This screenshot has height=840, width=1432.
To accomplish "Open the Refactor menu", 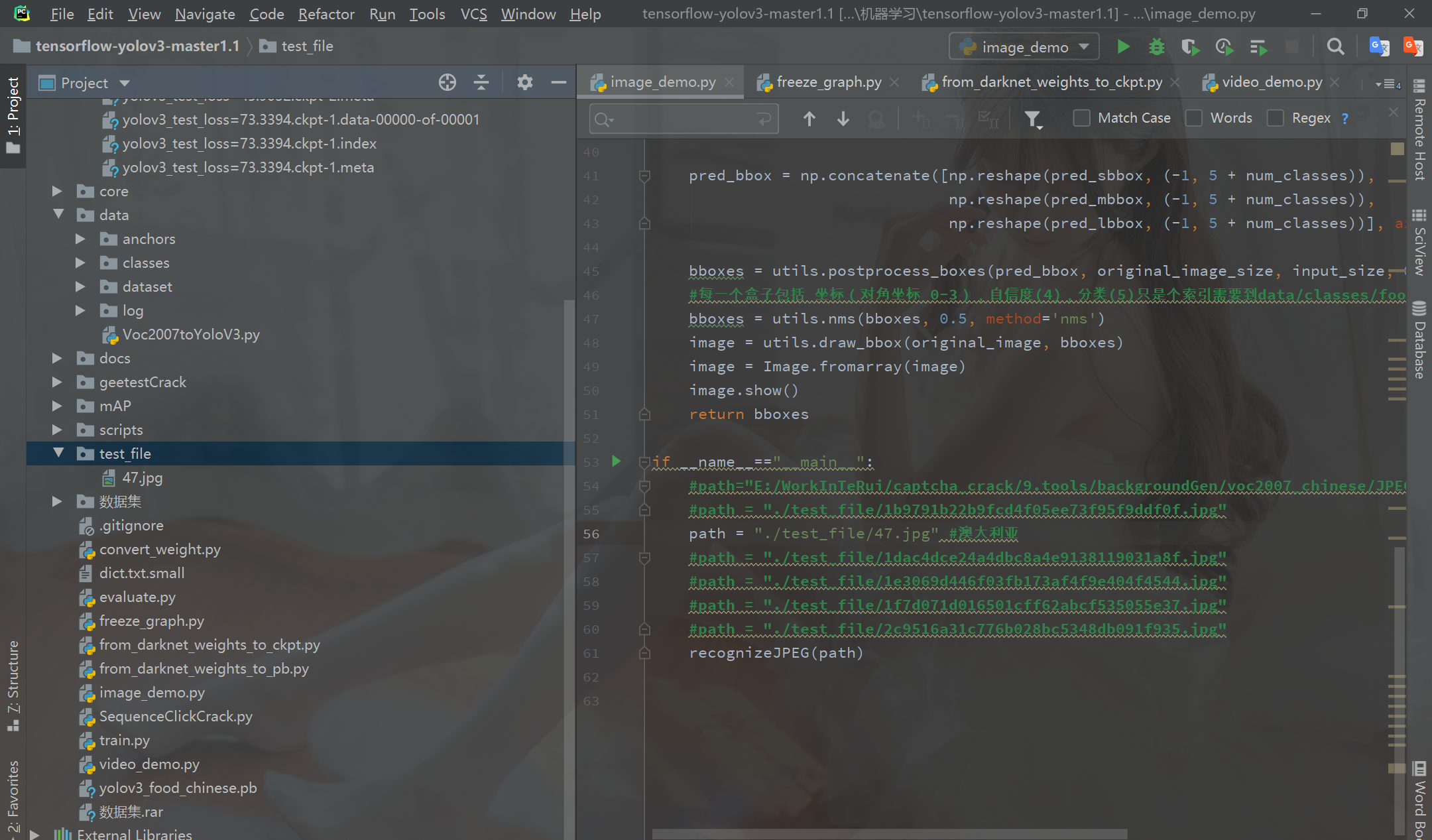I will (x=326, y=14).
